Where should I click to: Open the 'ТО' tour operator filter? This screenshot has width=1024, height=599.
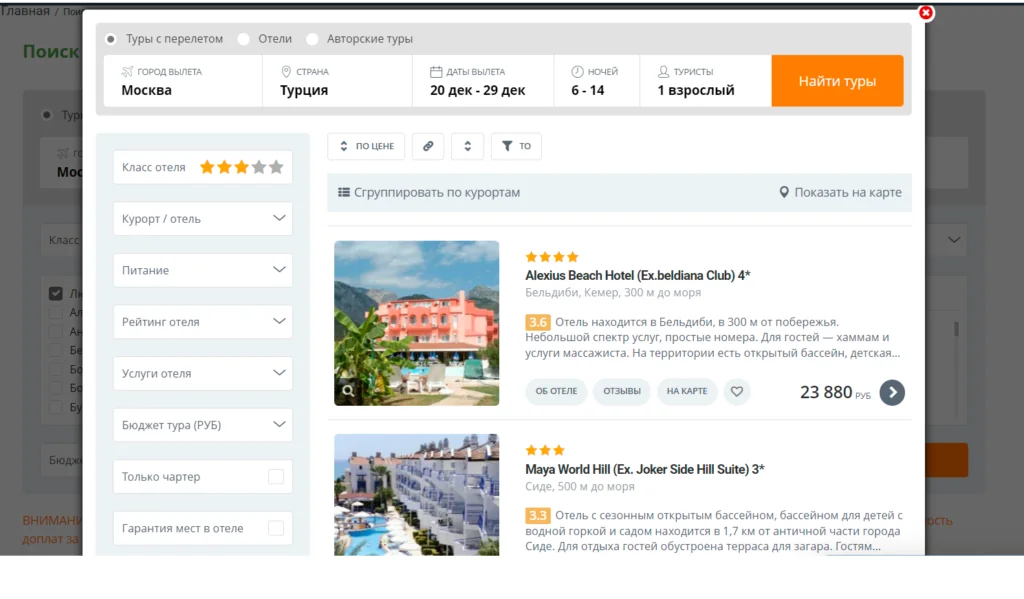516,146
